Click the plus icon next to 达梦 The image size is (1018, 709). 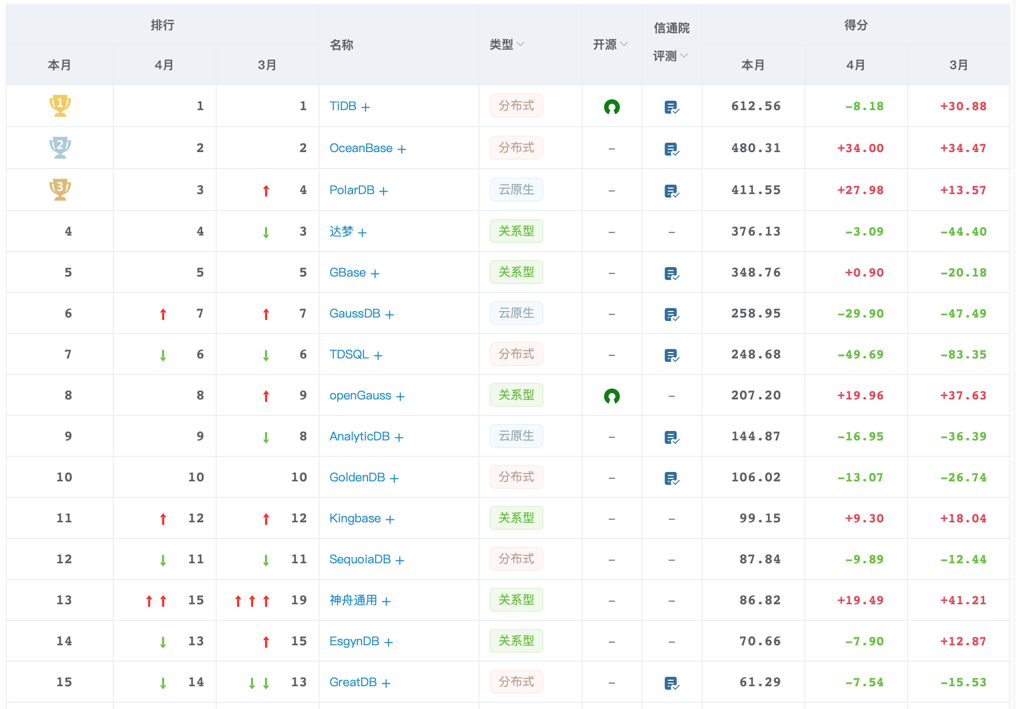pyautogui.click(x=362, y=232)
